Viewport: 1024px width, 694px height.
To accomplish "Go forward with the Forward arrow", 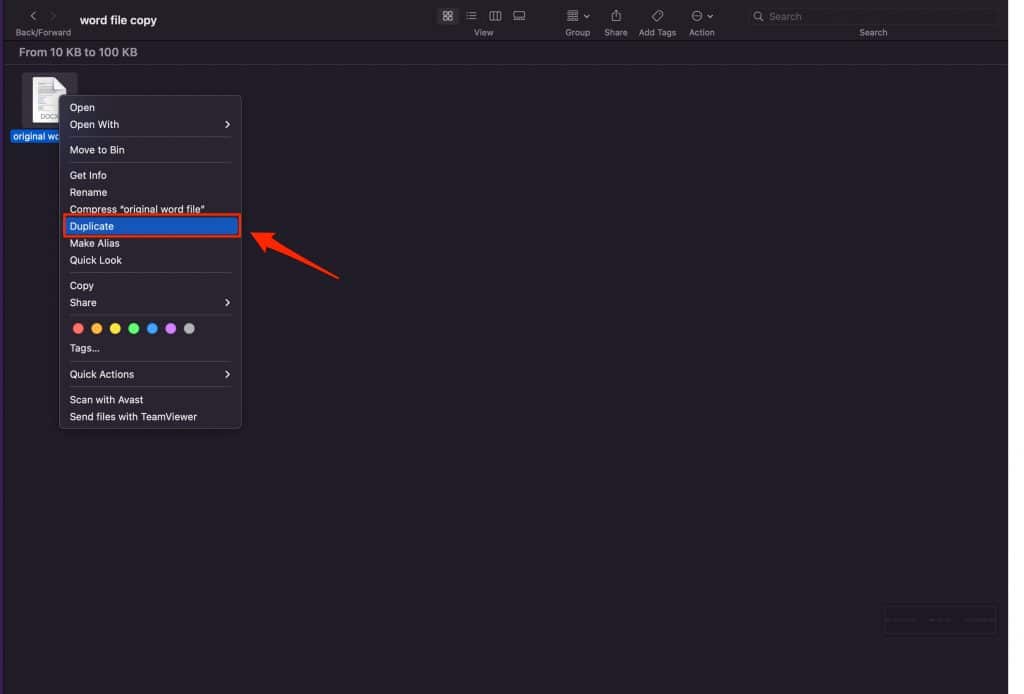I will click(54, 16).
